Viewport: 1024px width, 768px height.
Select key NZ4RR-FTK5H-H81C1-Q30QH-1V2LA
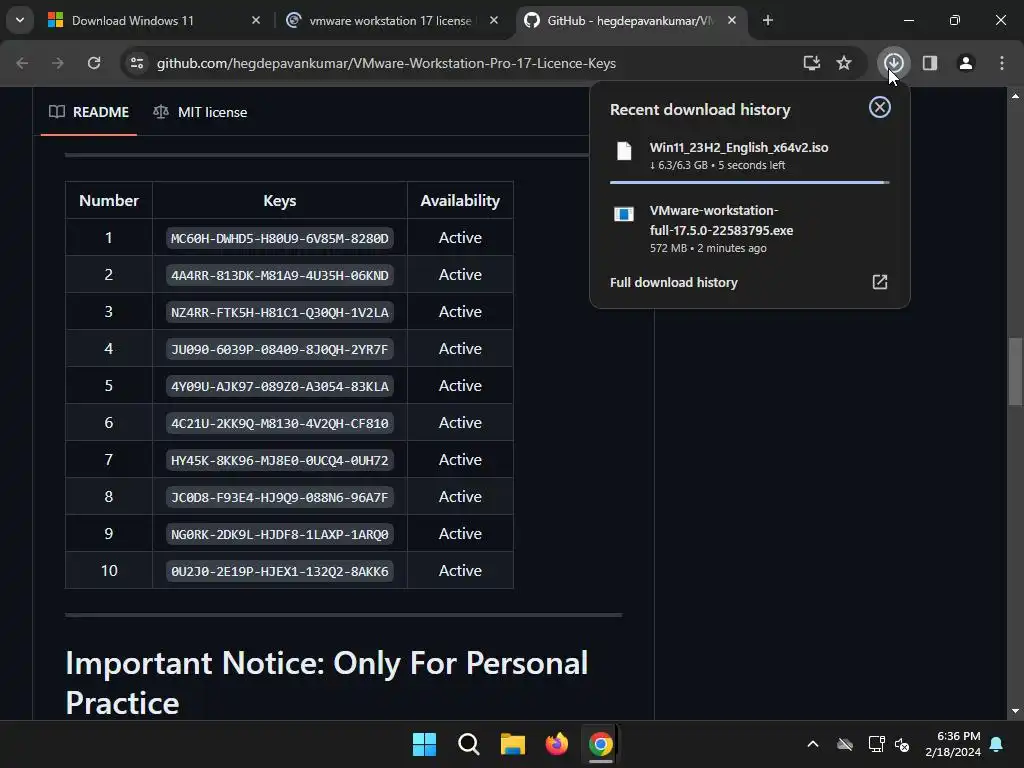coord(280,312)
